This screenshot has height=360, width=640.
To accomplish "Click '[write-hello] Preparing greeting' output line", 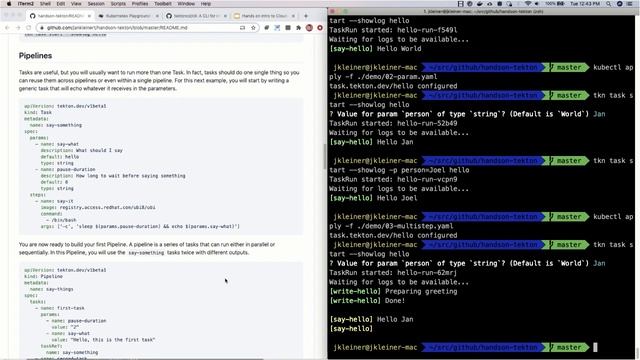I will pos(393,291).
